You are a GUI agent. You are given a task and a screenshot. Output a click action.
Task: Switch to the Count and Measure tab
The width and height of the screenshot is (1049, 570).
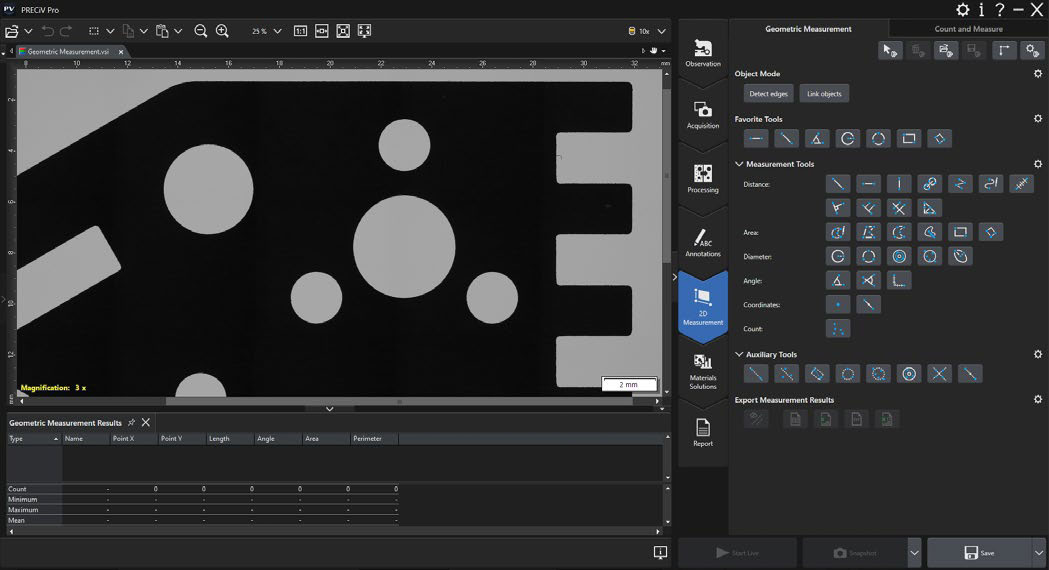tap(967, 29)
